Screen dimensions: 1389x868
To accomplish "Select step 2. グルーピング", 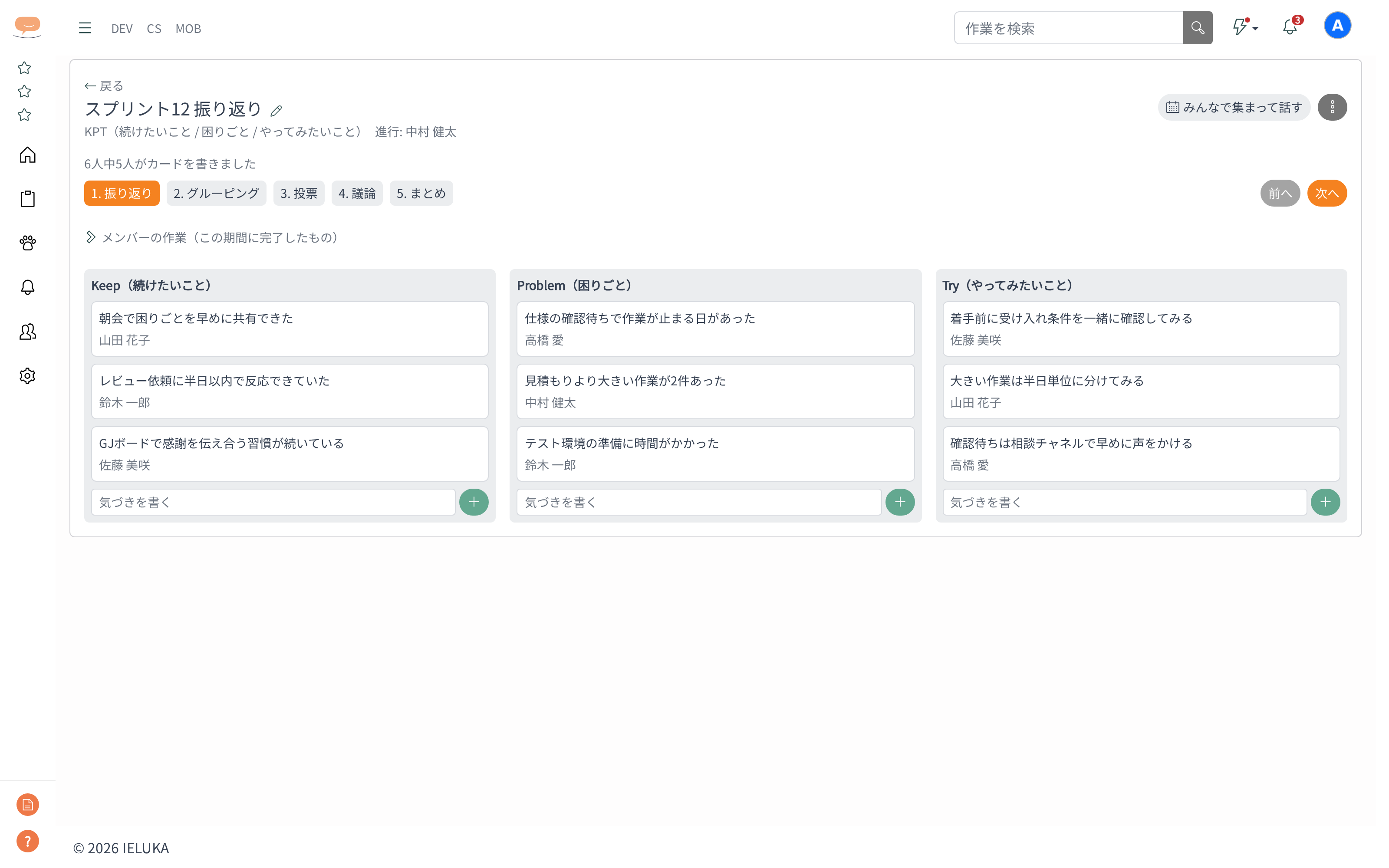I will point(217,194).
